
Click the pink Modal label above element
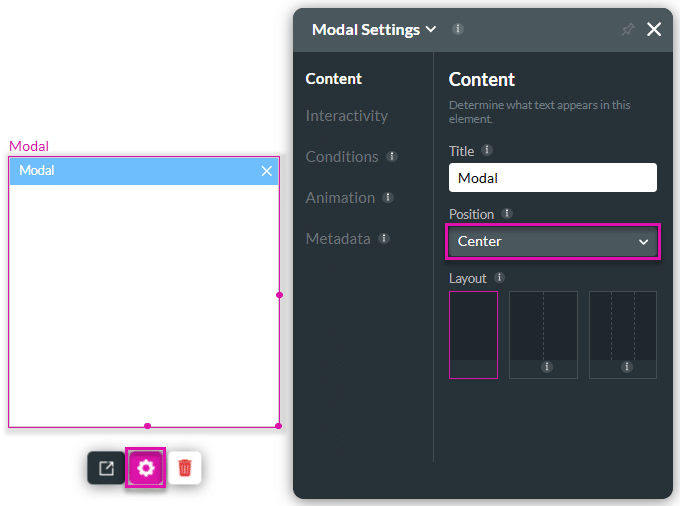pos(29,146)
